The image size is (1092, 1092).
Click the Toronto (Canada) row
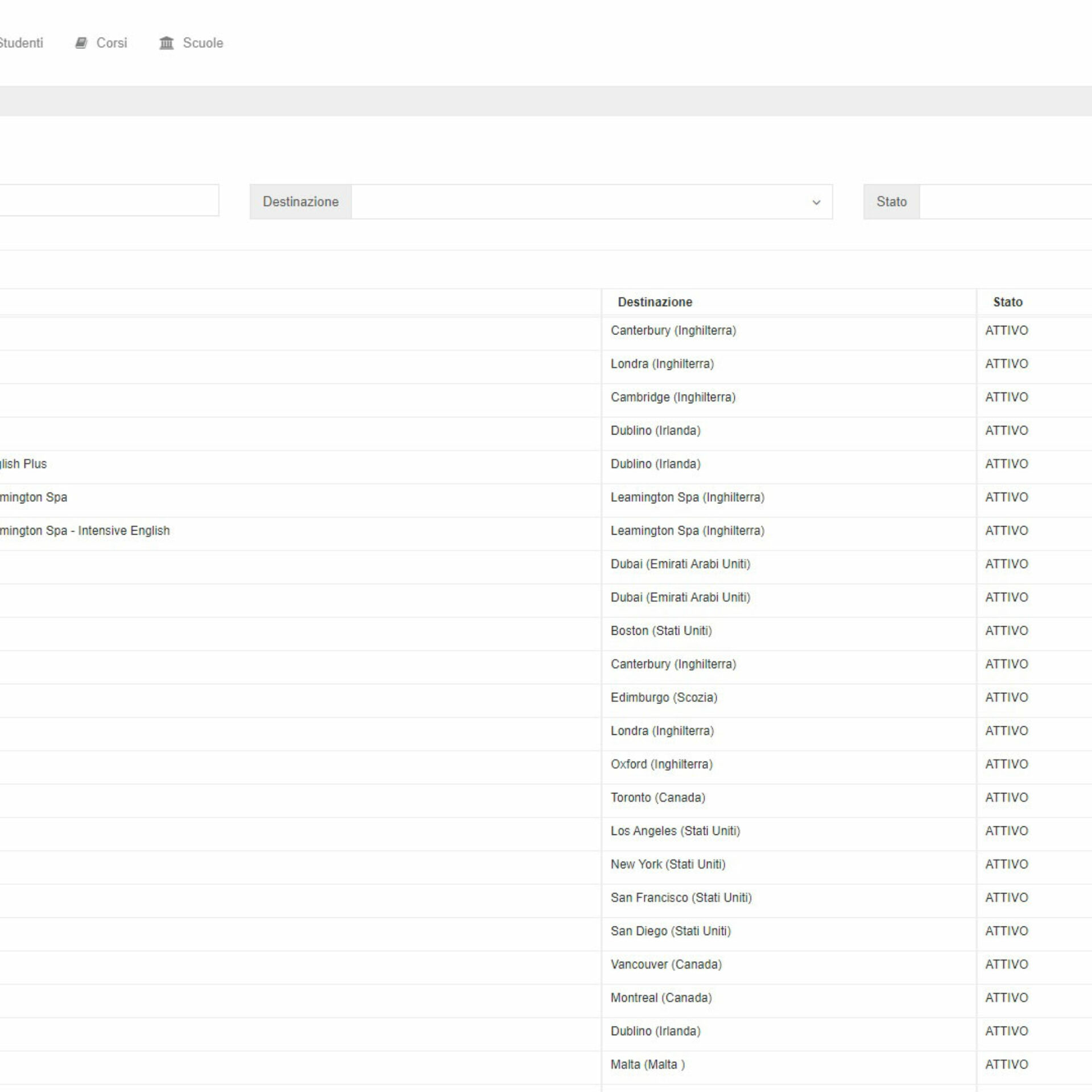(x=657, y=797)
